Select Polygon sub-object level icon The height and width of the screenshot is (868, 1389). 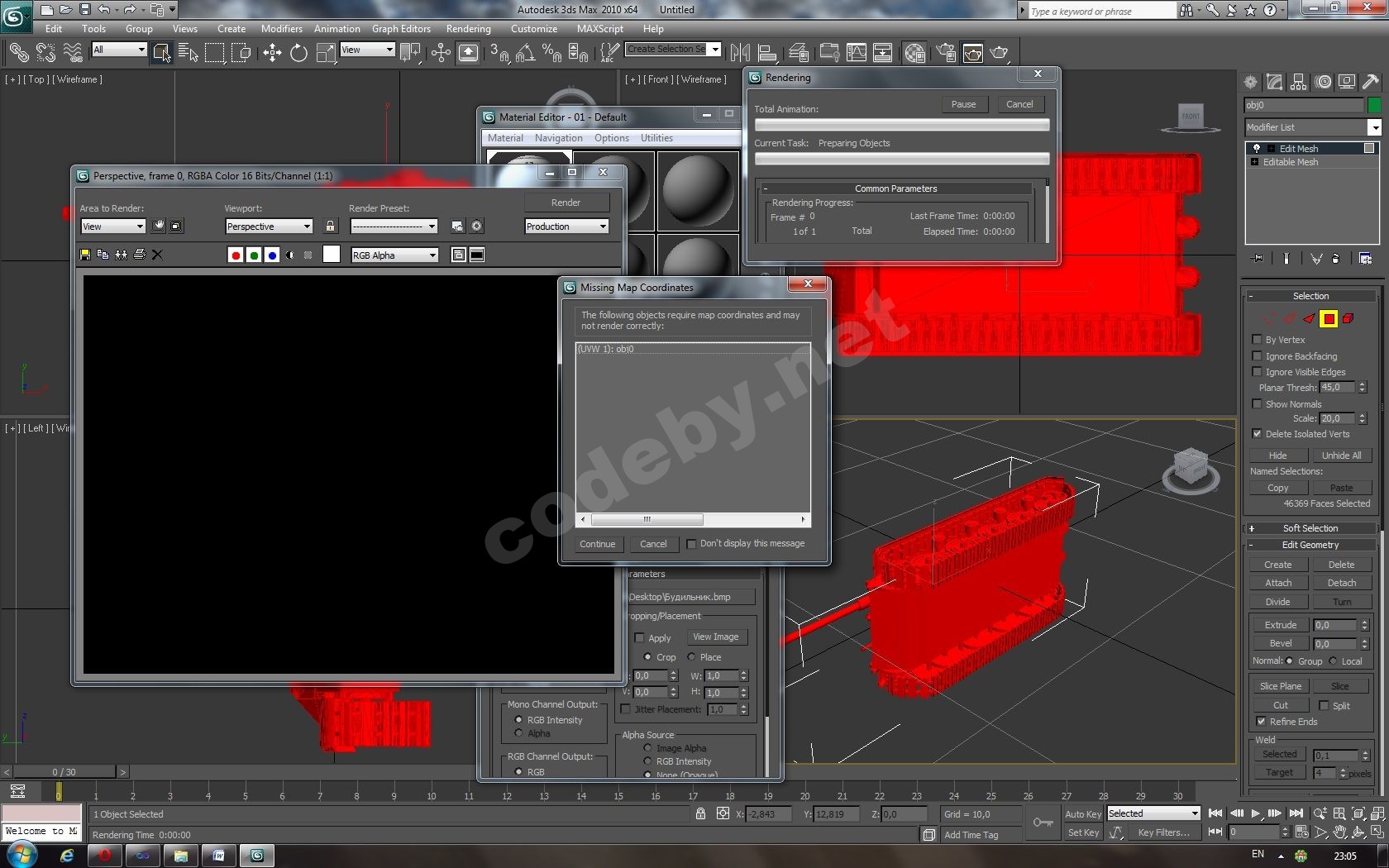pos(1328,319)
